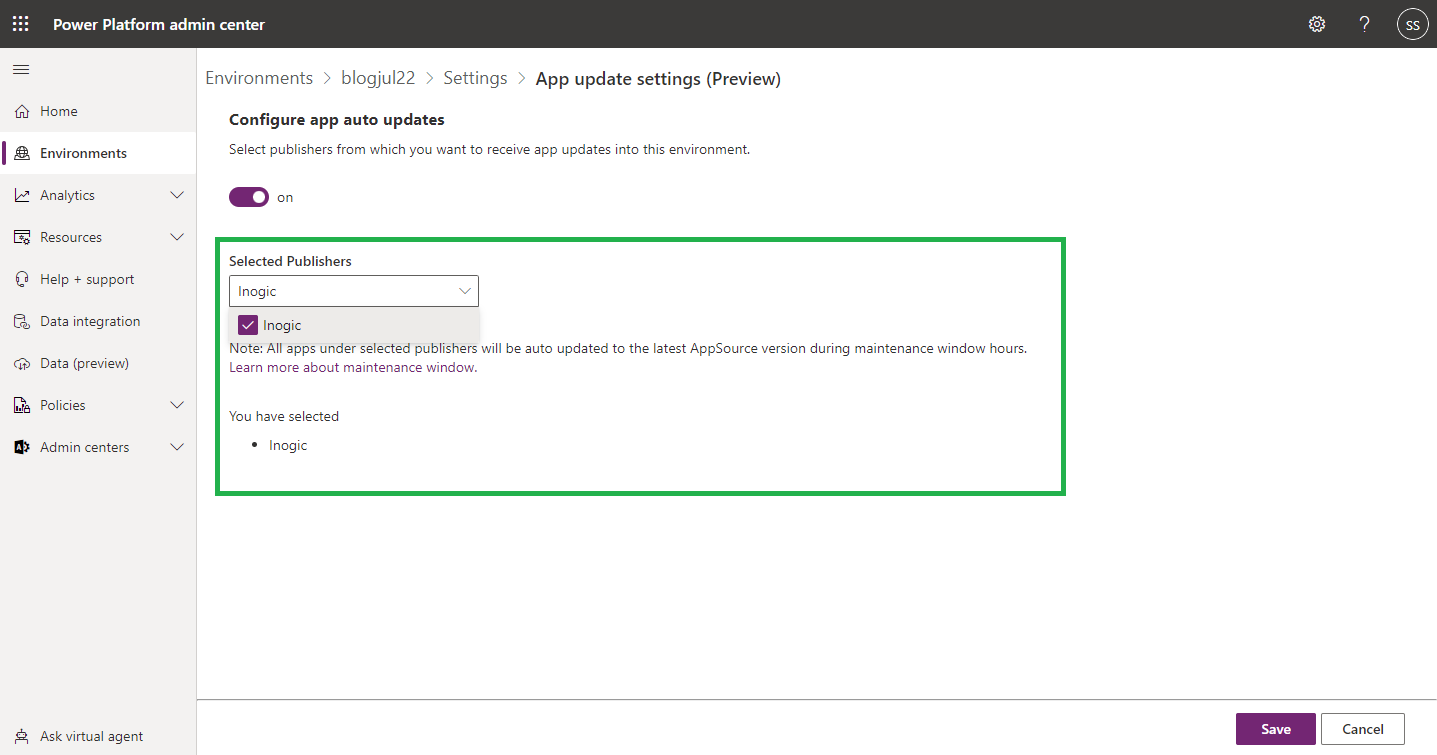
Task: Collapse the navigation hamburger menu
Action: click(21, 69)
